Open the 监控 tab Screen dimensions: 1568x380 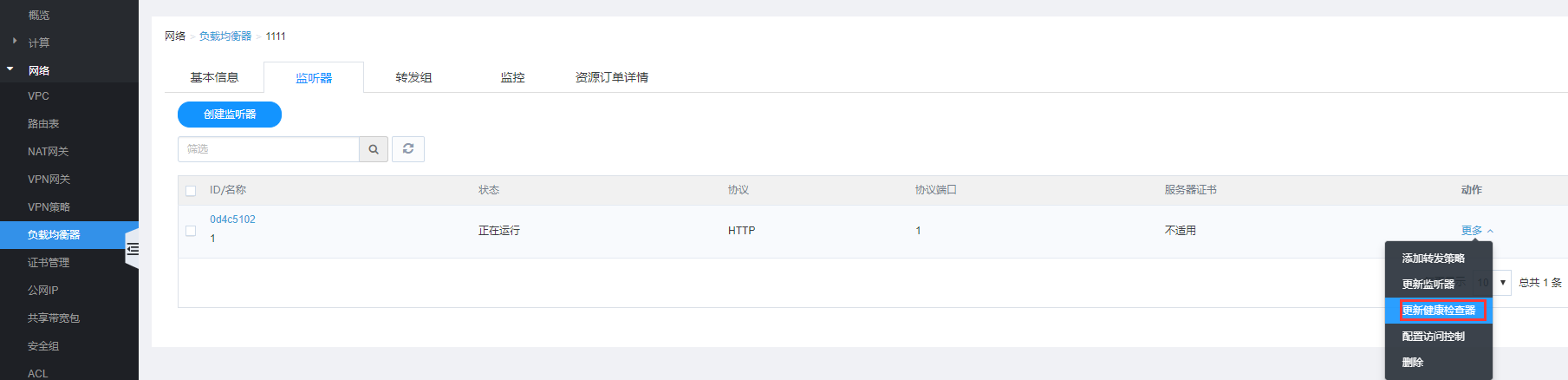click(512, 77)
